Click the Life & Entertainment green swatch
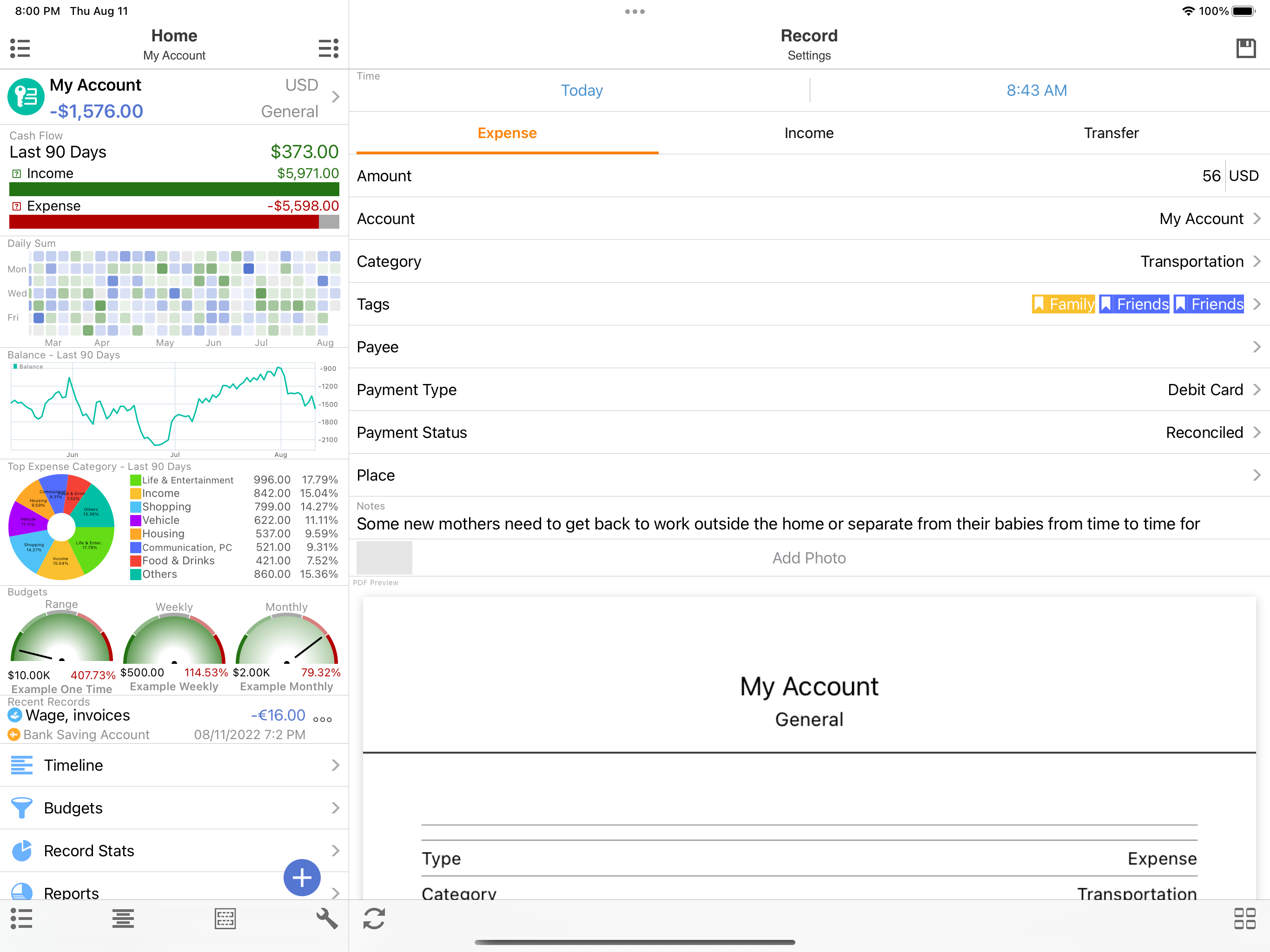The width and height of the screenshot is (1270, 952). point(135,480)
